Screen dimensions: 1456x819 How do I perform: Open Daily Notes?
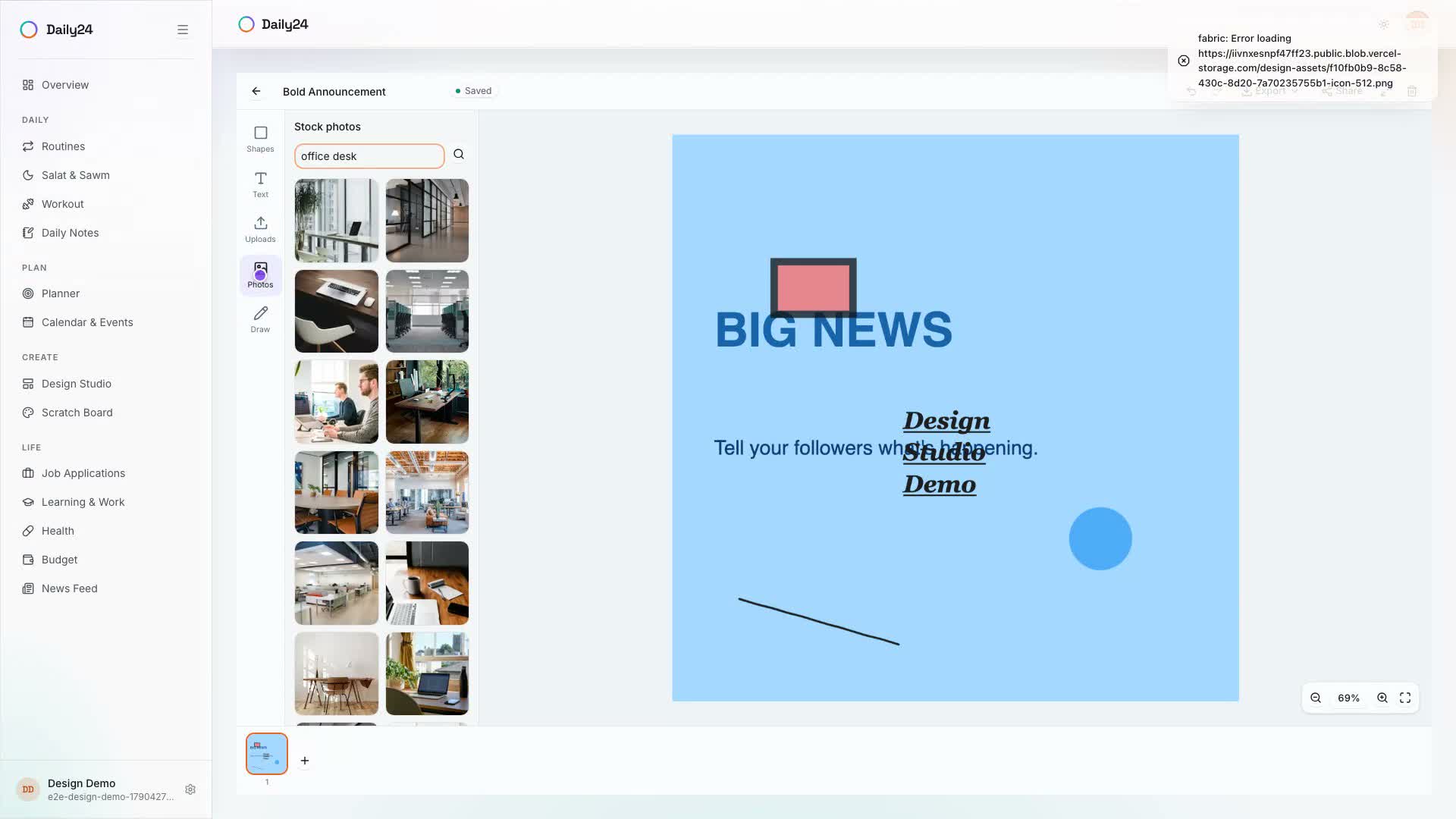coord(106,233)
